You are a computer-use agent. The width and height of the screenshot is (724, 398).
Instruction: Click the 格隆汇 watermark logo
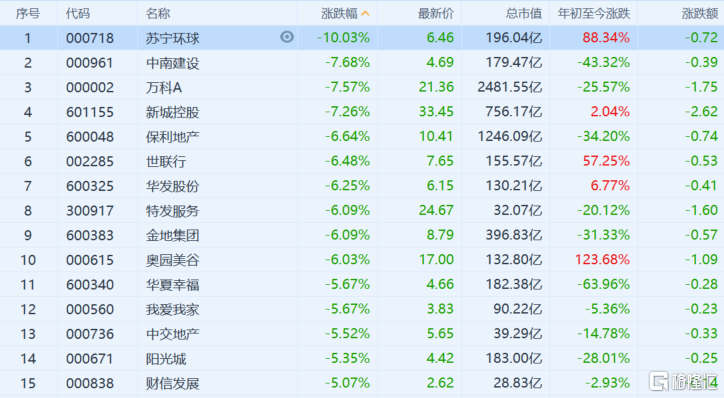point(684,381)
